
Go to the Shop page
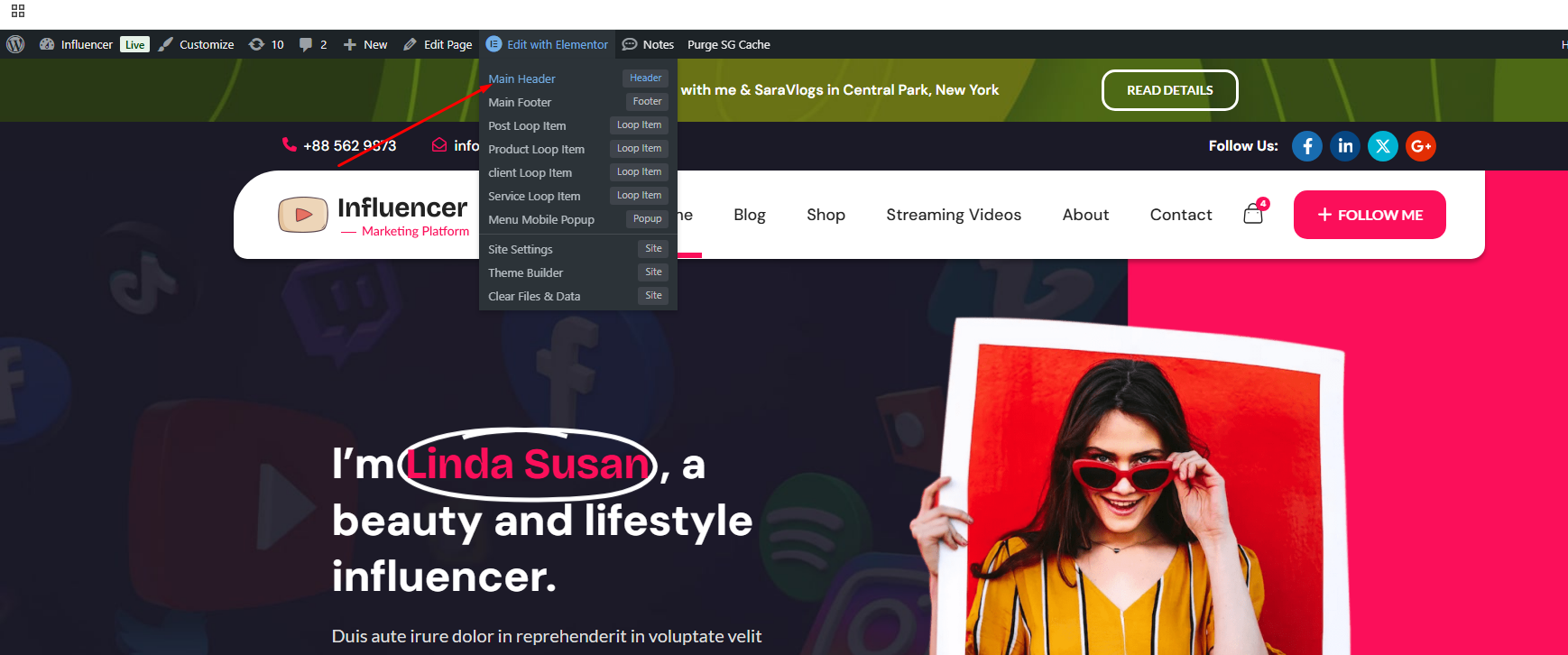826,215
